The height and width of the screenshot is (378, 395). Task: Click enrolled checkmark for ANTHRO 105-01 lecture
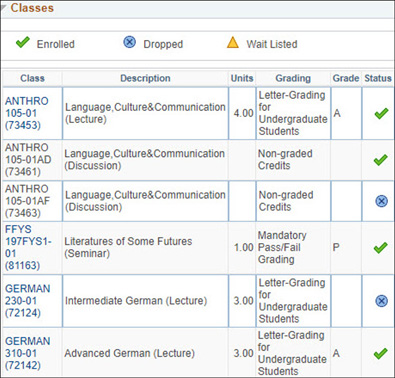click(x=381, y=113)
